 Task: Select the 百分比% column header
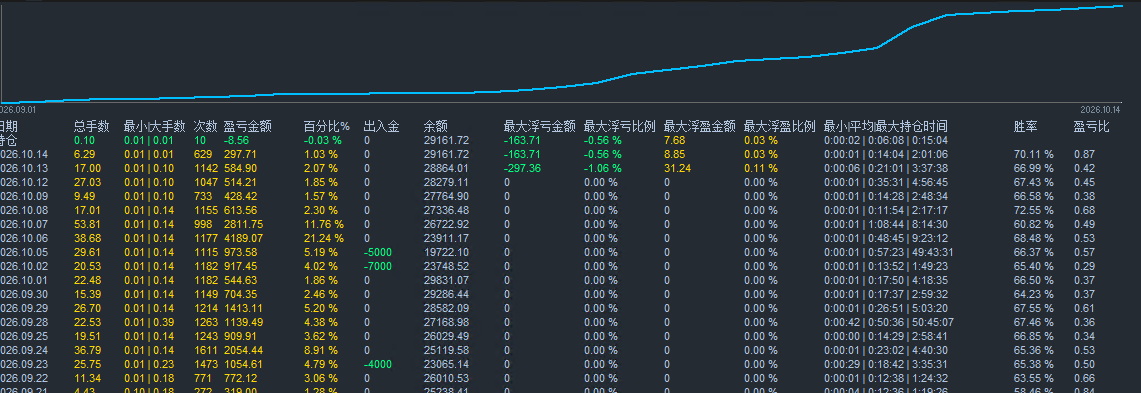[x=327, y=127]
